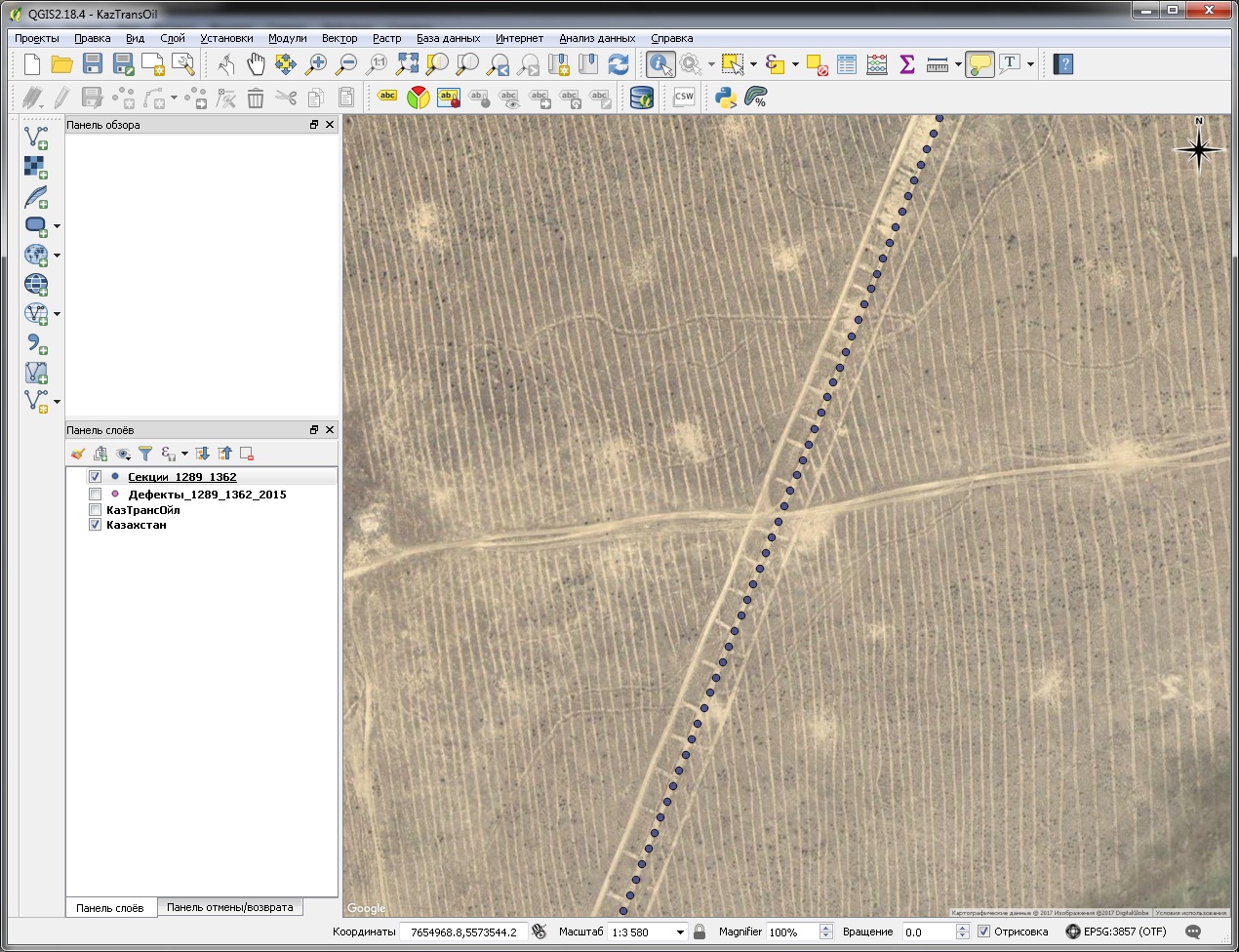Open the Python console

click(725, 97)
